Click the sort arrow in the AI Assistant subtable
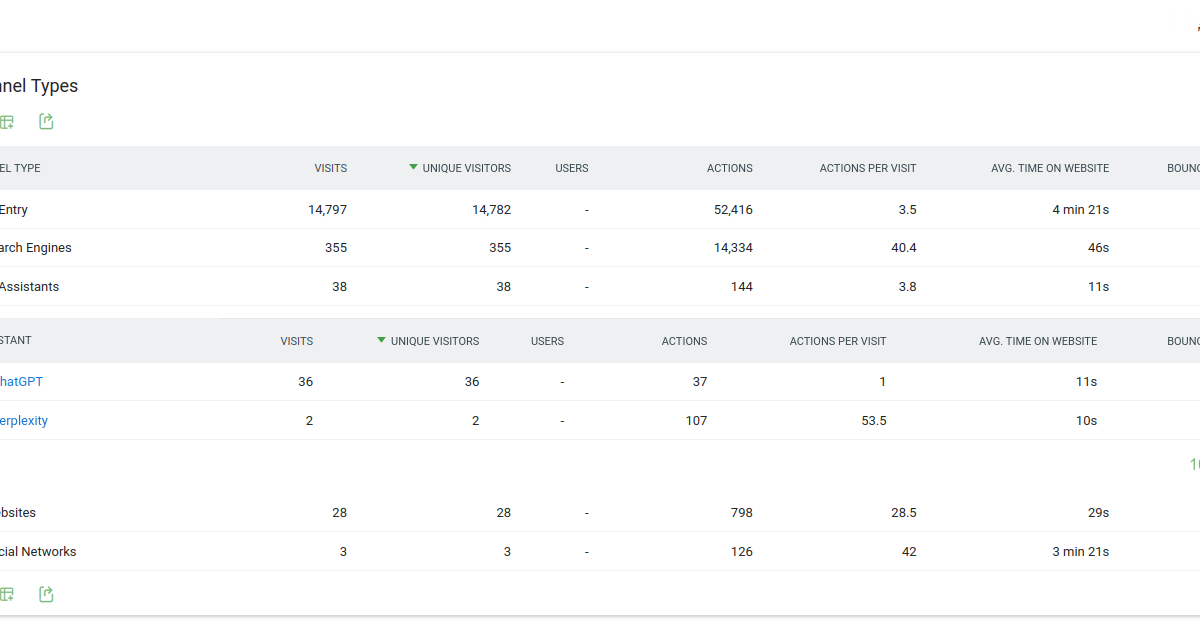This screenshot has width=1200, height=624. point(381,340)
